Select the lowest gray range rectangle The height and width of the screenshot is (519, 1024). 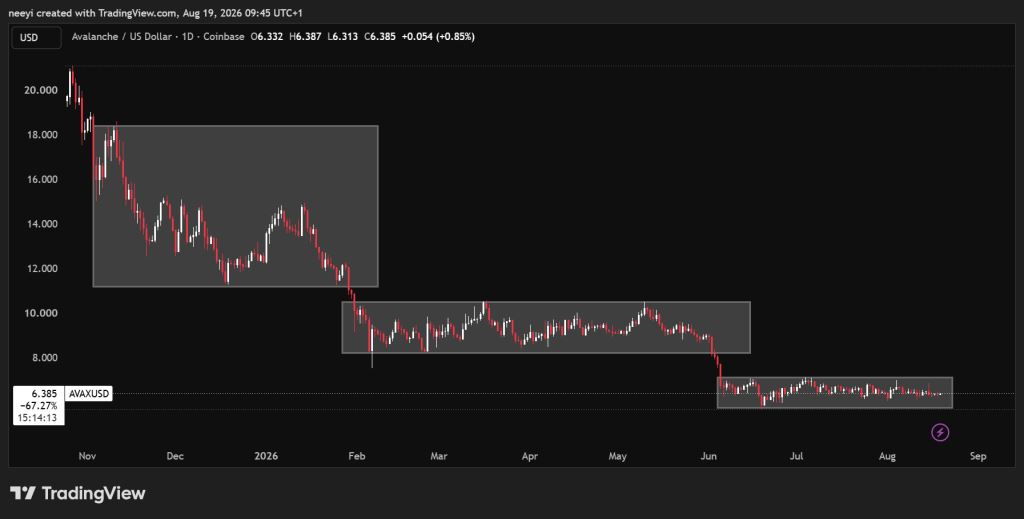835,392
